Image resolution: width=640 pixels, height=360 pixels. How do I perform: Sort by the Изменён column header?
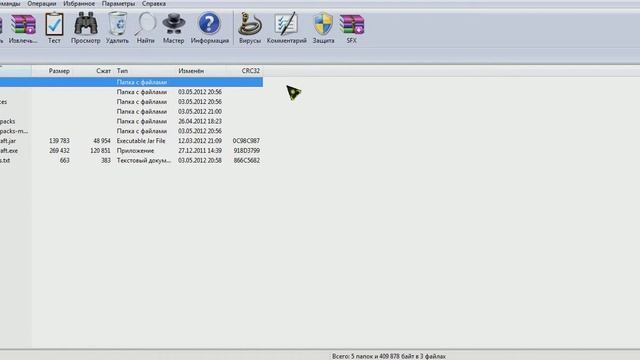click(191, 71)
